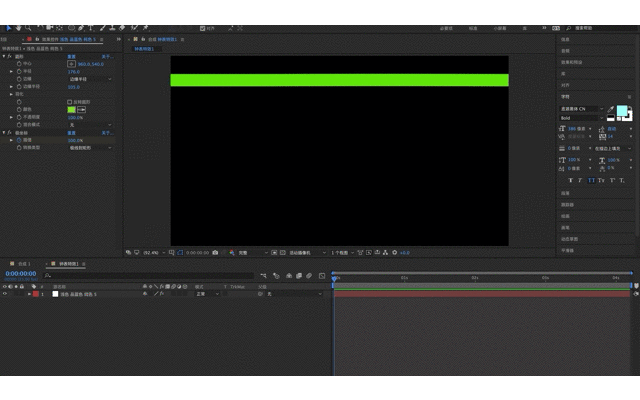Screen dimensions: 640x400
Task: Click the eyedropper in Character panel
Action: click(611, 109)
